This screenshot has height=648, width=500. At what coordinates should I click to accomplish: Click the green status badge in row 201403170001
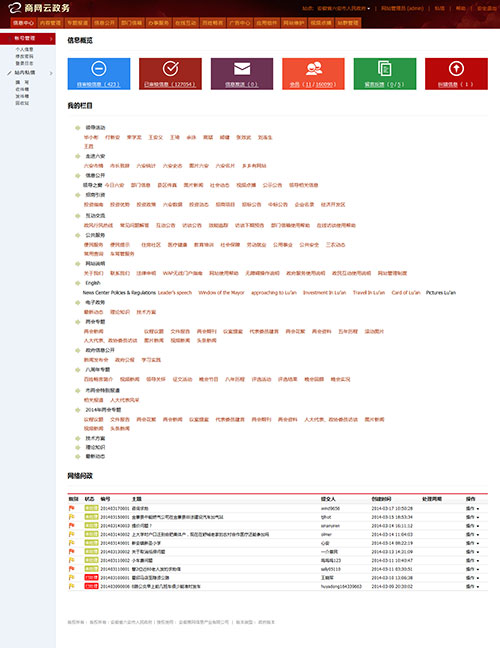[x=91, y=508]
